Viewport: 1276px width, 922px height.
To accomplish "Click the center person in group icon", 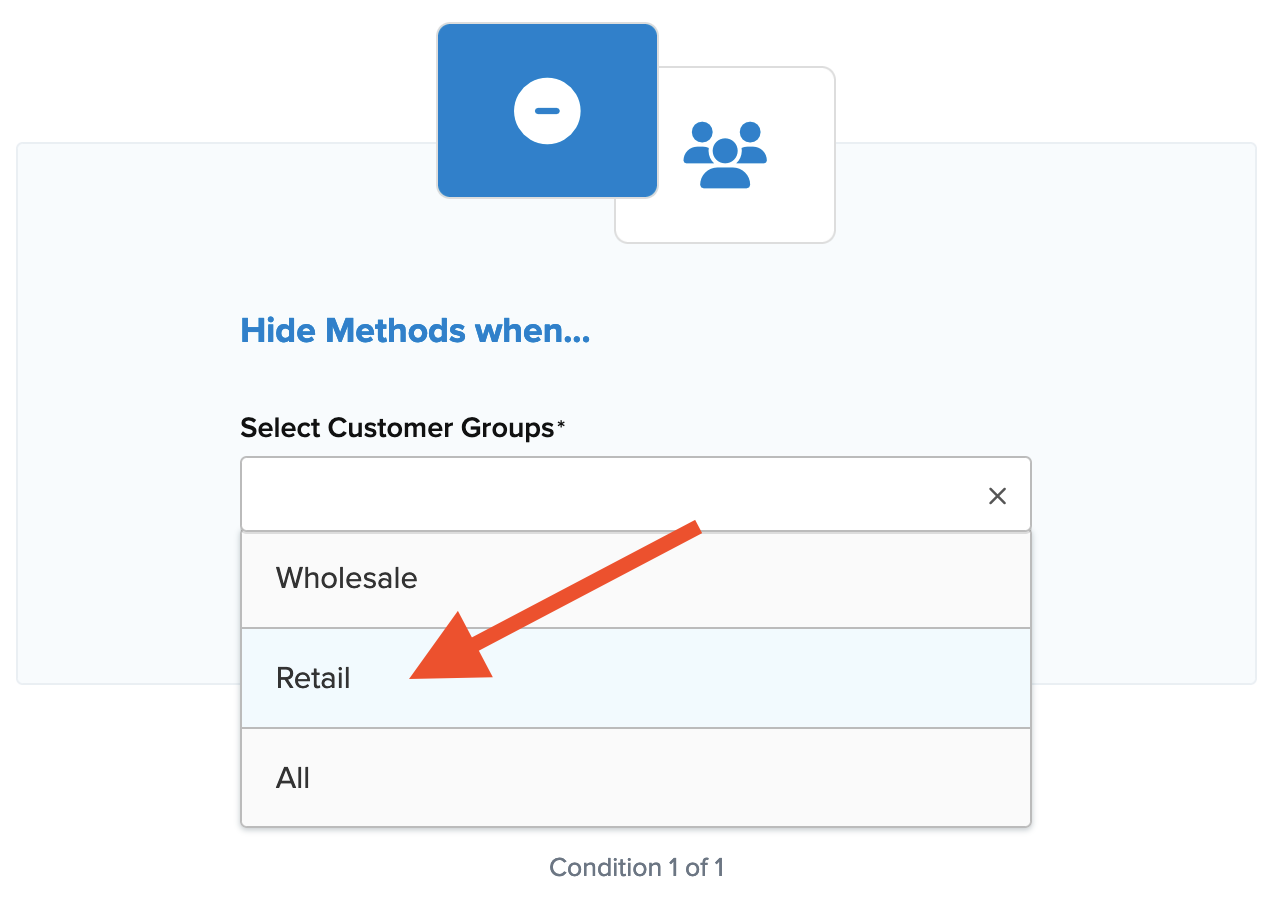I will (725, 162).
